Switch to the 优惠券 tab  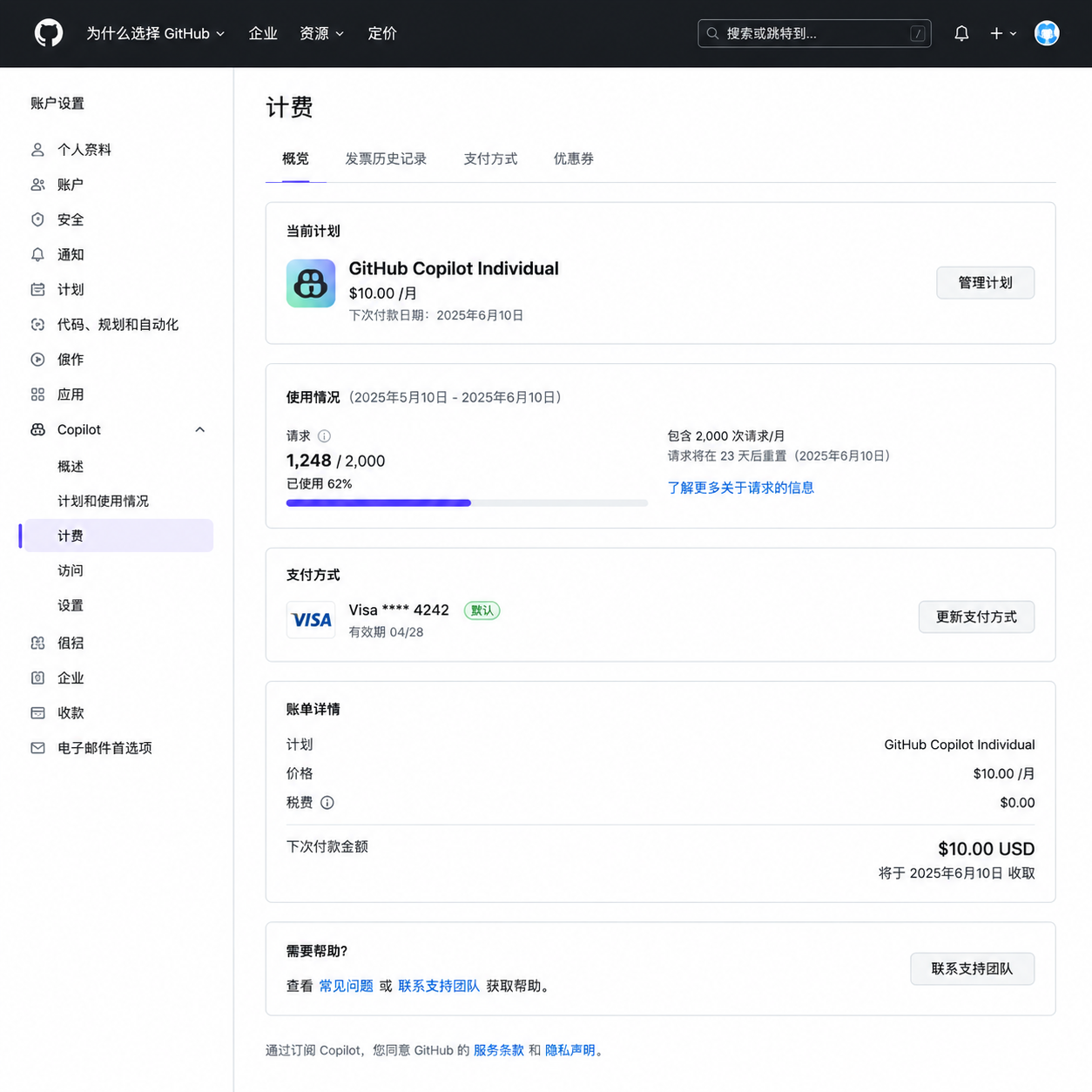(x=574, y=158)
